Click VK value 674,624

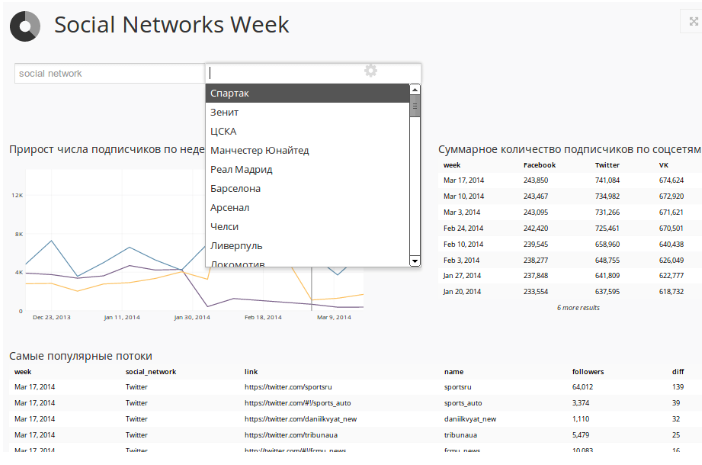coord(671,180)
